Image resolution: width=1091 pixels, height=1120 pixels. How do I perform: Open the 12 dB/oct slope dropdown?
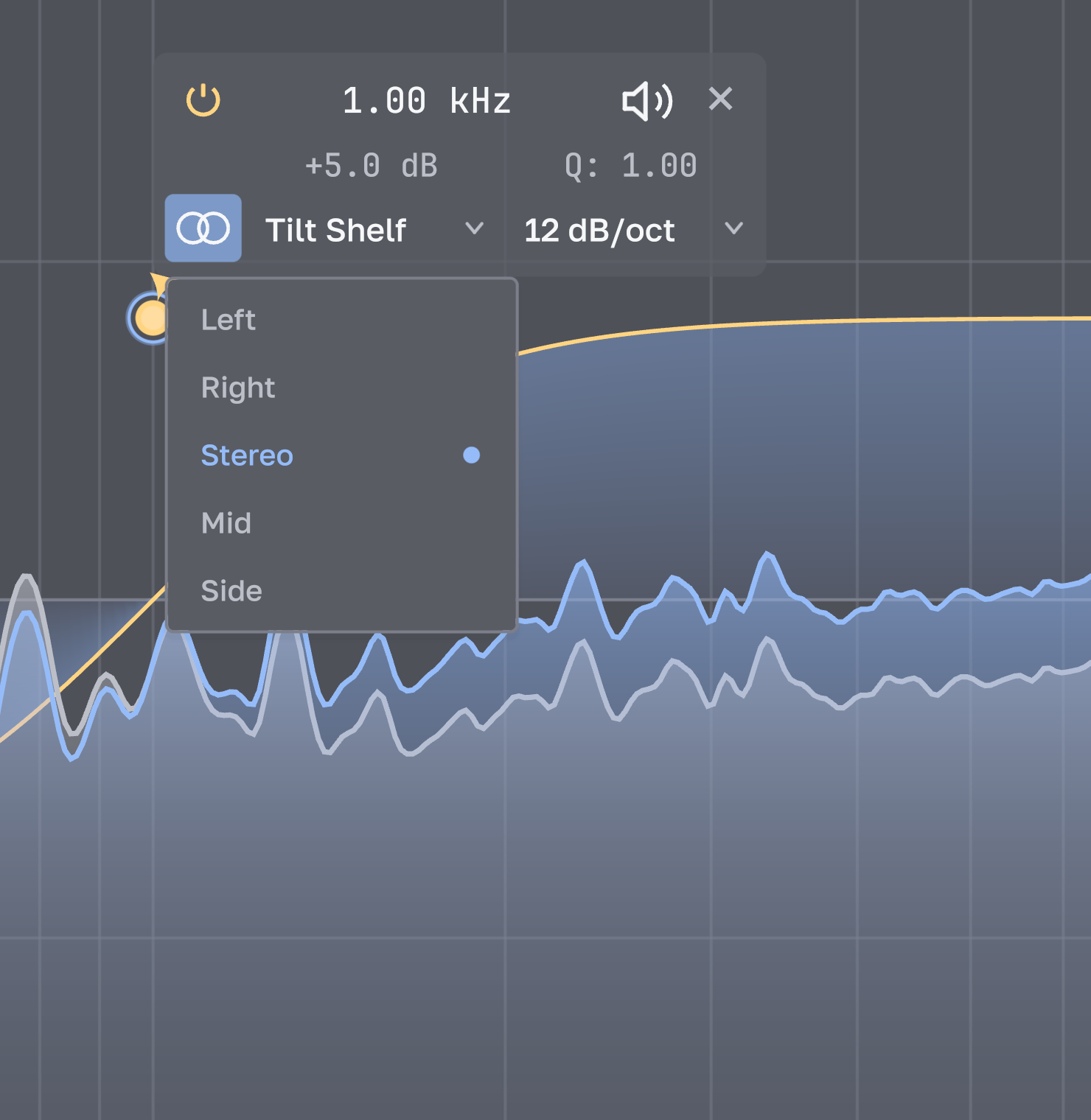634,230
